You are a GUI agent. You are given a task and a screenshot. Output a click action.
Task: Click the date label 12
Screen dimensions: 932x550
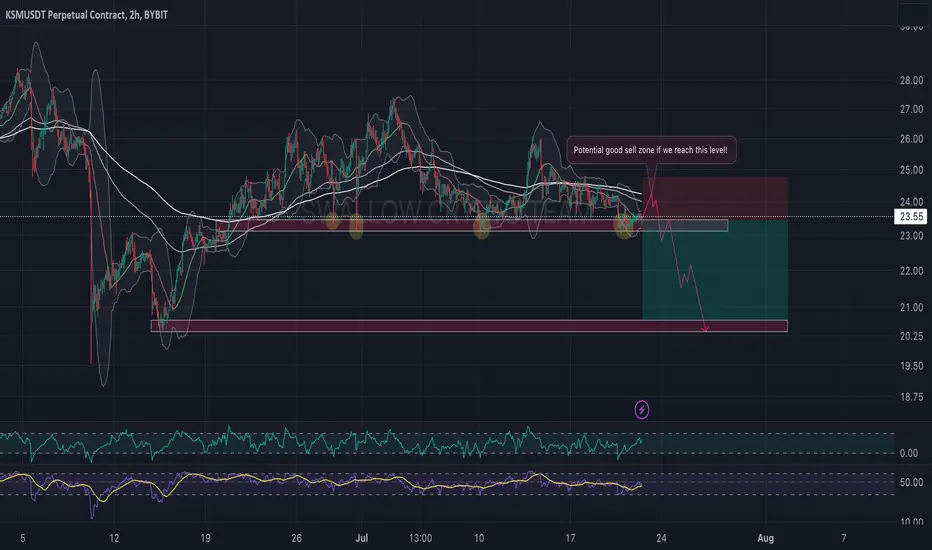click(114, 538)
